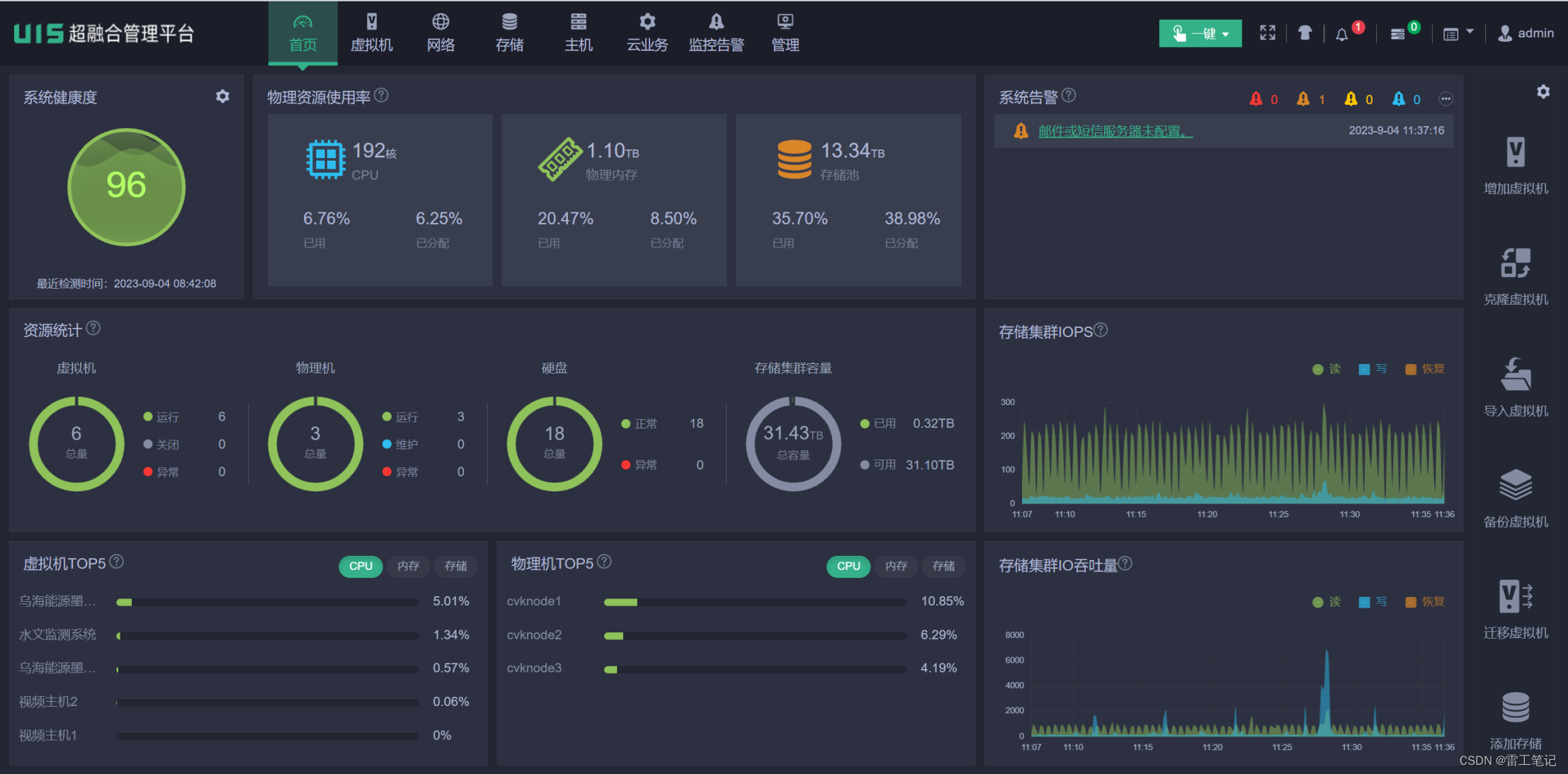Toggle 写 series in IO吞吐量 legend
1568x774 pixels.
1373,602
